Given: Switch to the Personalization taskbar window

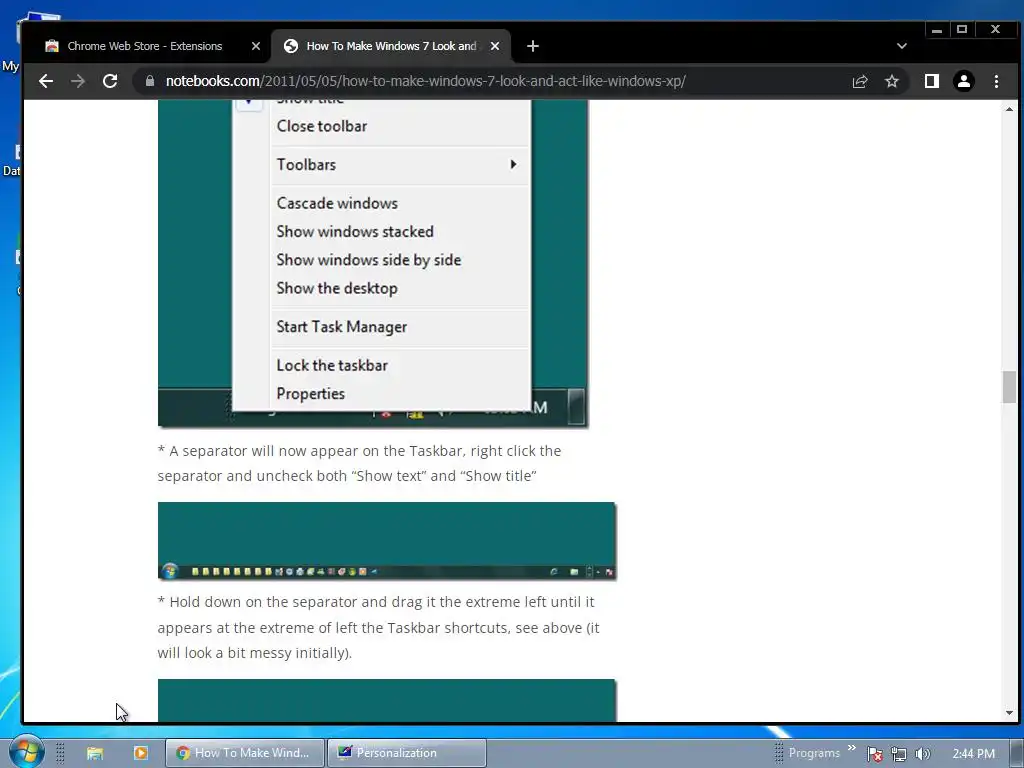Looking at the screenshot, I should [x=406, y=753].
